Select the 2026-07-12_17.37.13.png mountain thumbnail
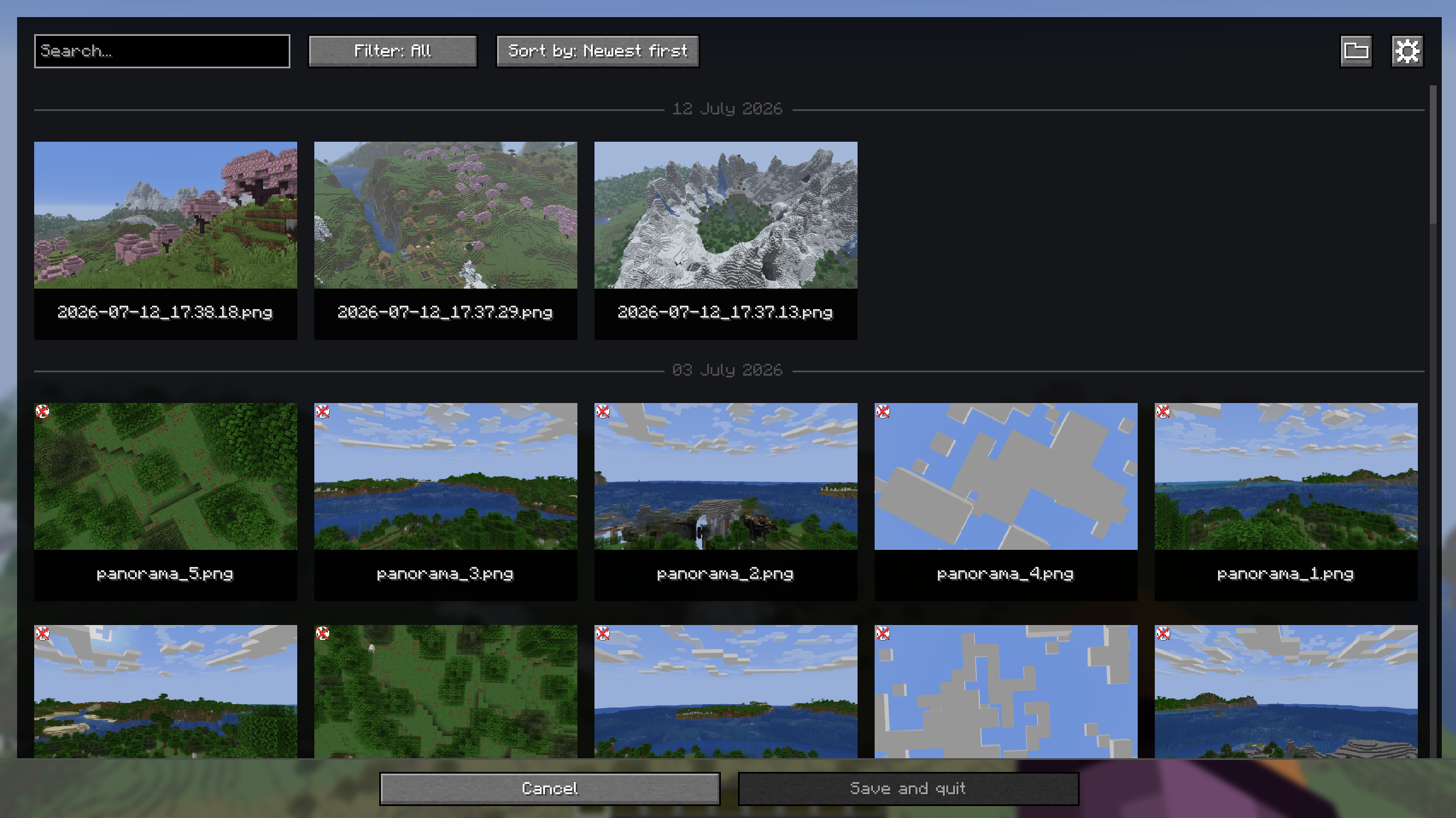This screenshot has height=818, width=1456. coord(725,215)
